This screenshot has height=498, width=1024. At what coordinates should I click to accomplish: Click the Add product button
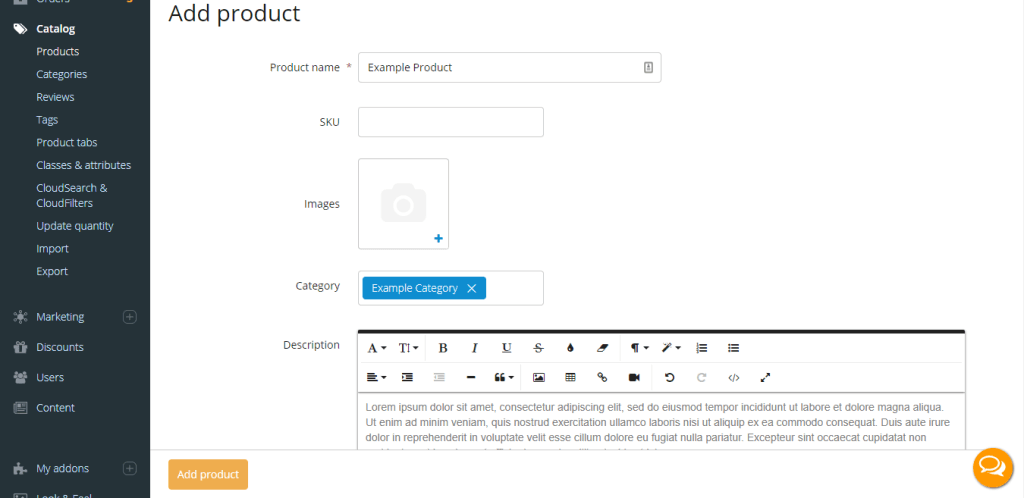coord(208,475)
